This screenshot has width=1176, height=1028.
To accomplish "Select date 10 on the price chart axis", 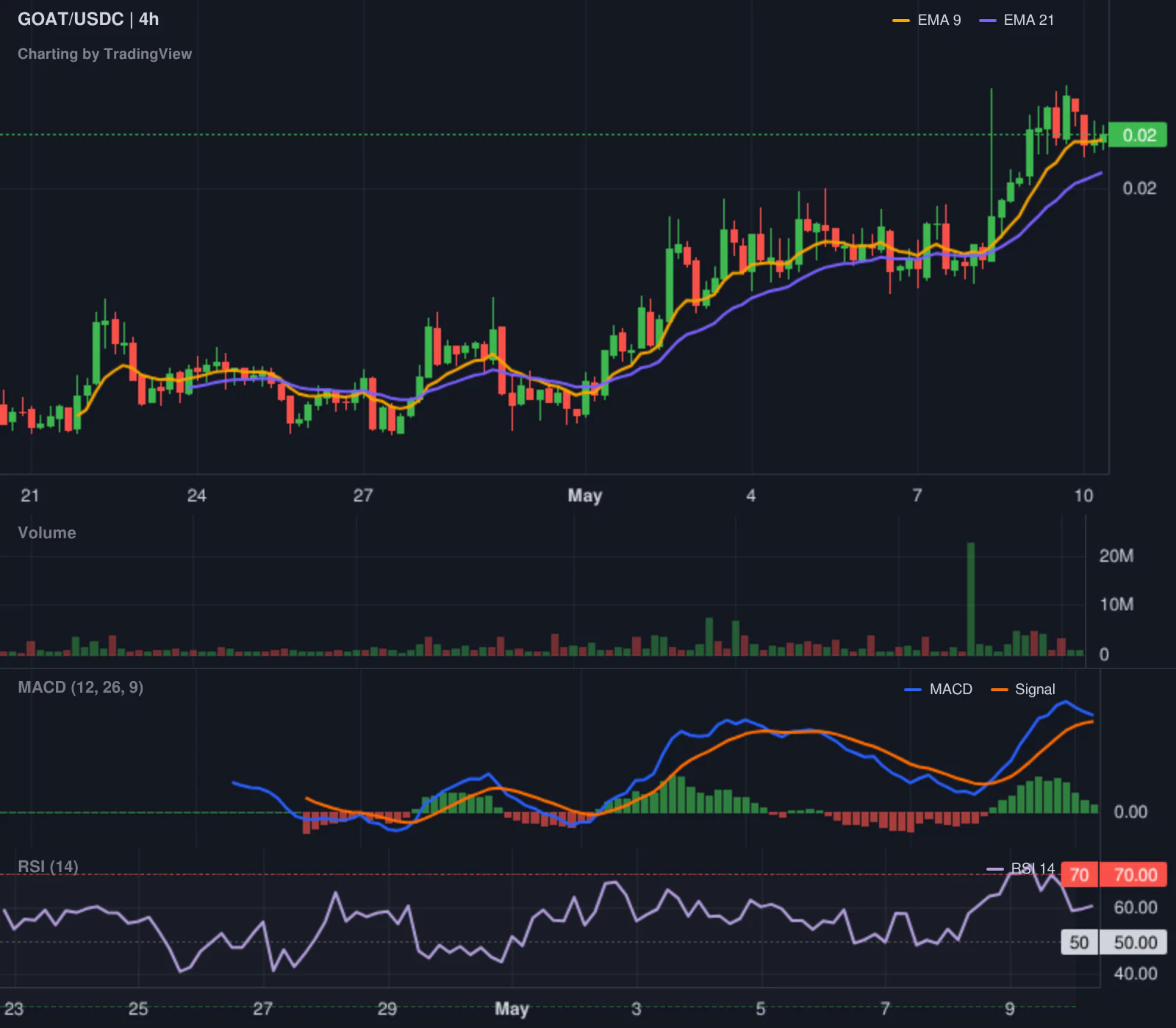I will tap(1083, 496).
